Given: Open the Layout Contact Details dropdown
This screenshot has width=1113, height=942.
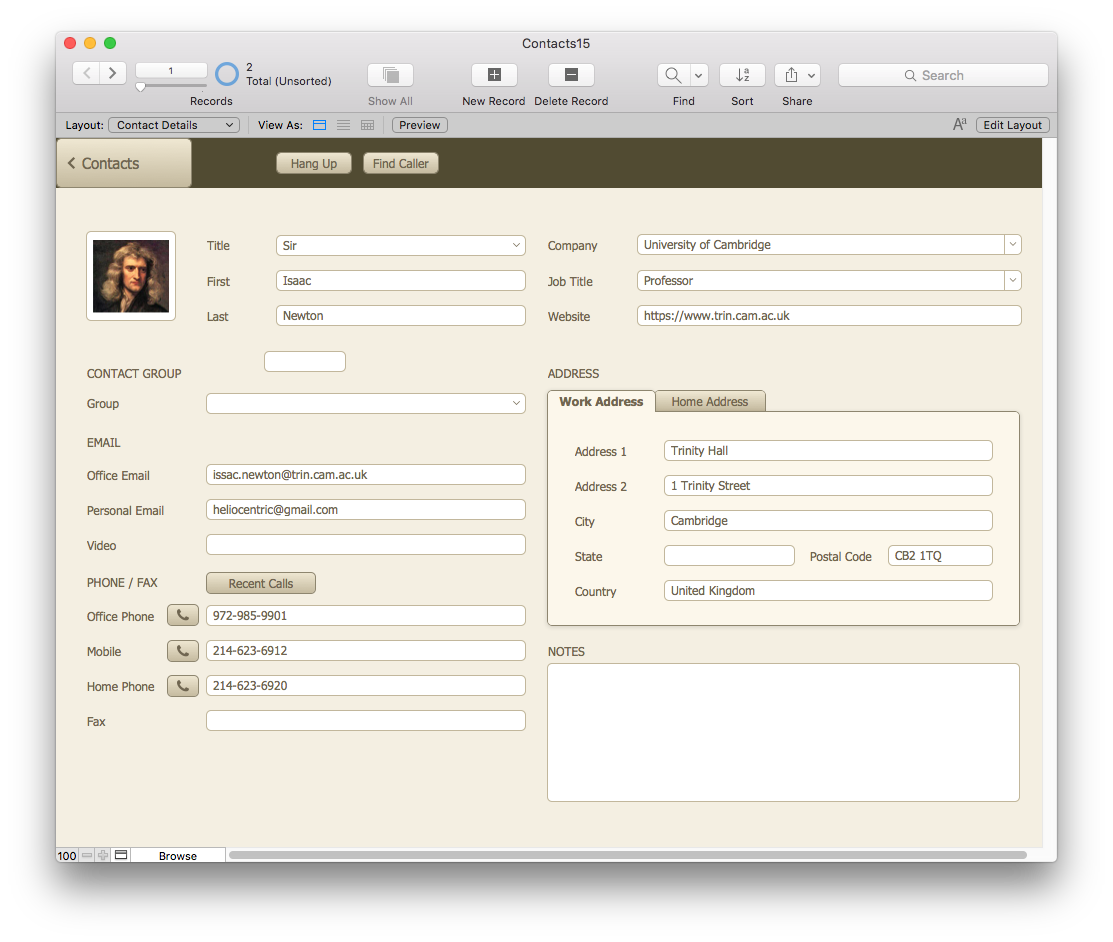Looking at the screenshot, I should click(174, 125).
